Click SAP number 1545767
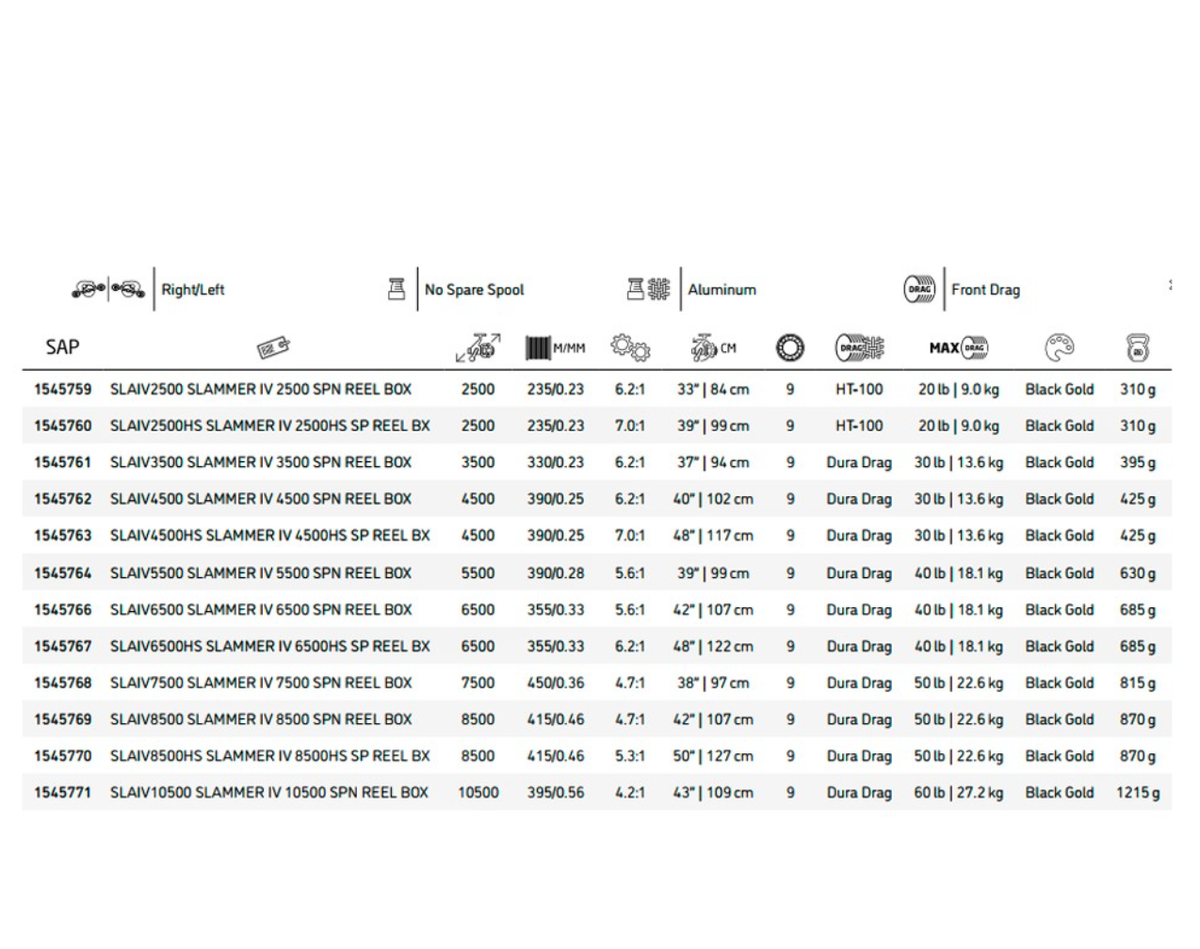This screenshot has height=949, width=1200. point(63,646)
